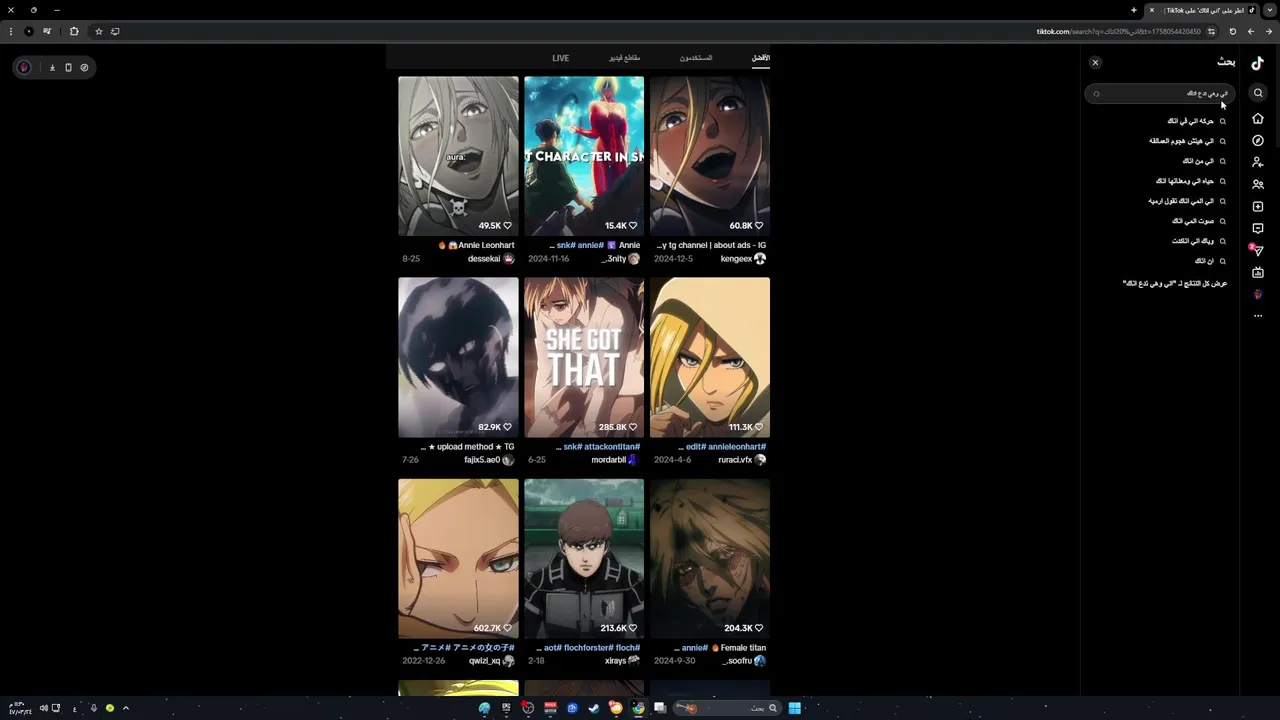Click the Upload plus-square icon

[x=1258, y=206]
